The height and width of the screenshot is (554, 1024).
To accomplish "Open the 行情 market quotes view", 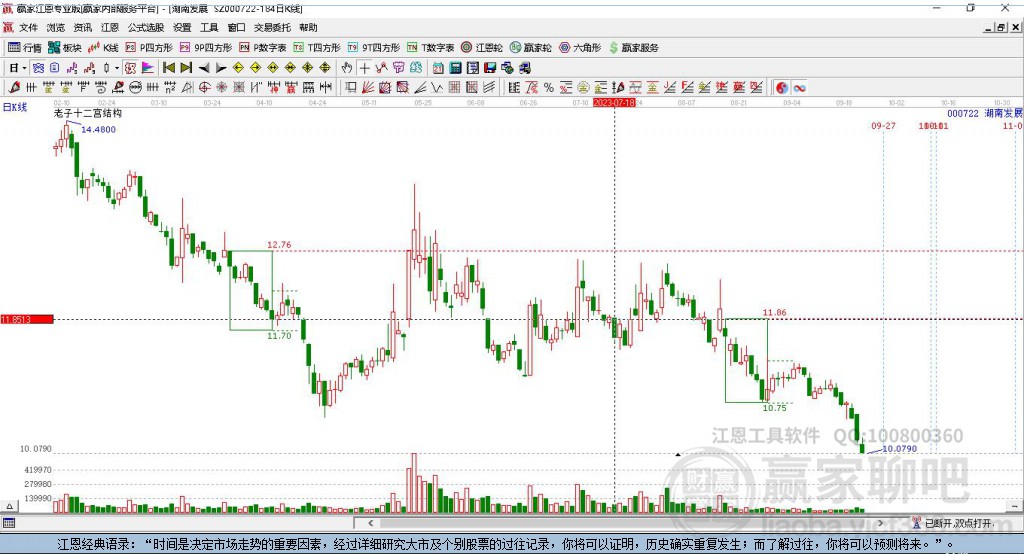I will tap(25, 48).
